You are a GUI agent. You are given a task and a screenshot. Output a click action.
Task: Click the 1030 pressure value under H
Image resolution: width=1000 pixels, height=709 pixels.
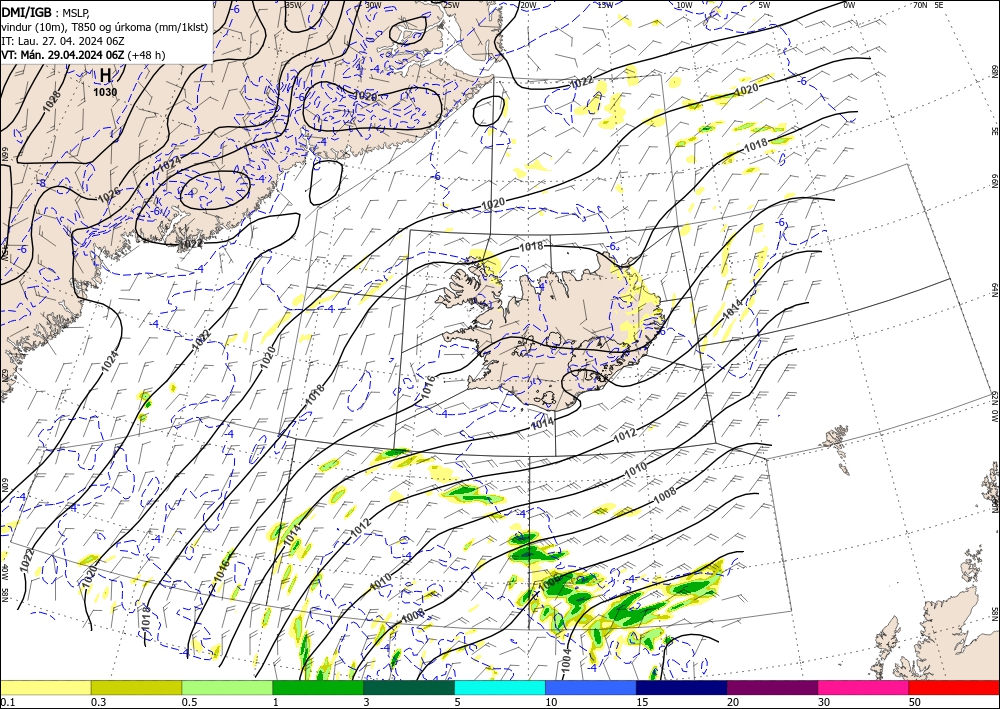105,92
